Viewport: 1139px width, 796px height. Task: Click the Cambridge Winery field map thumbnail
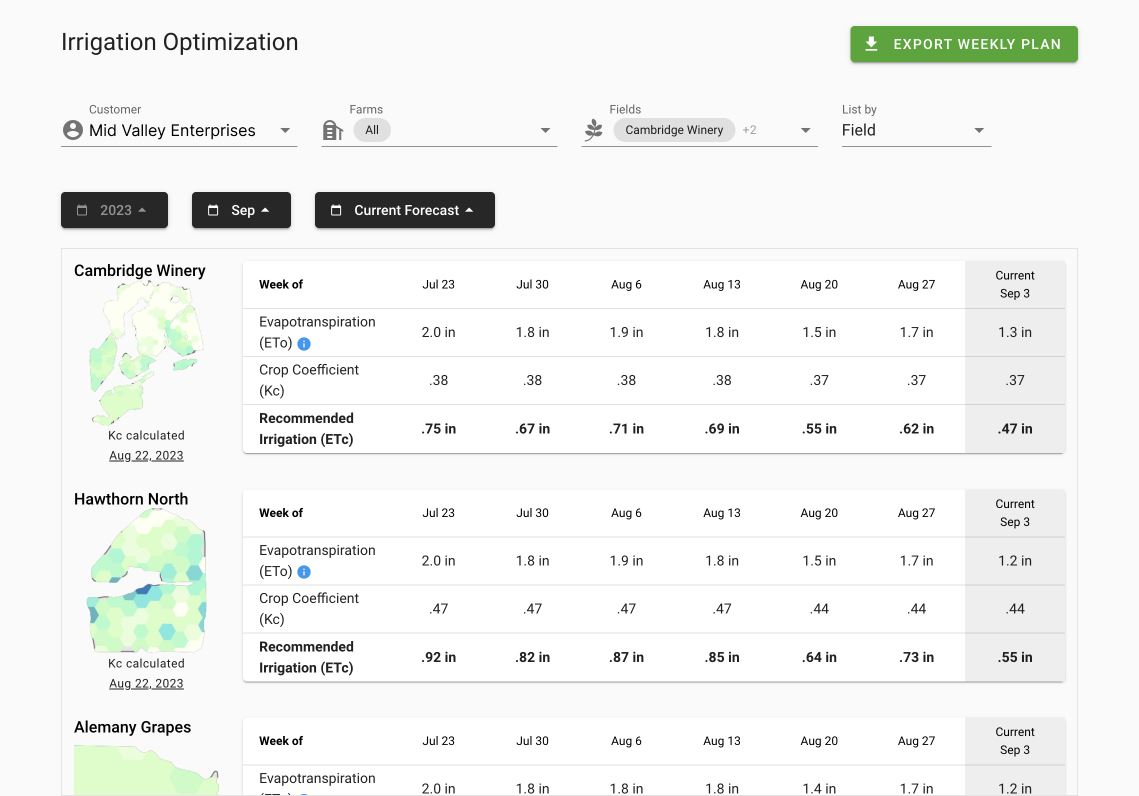pyautogui.click(x=146, y=353)
